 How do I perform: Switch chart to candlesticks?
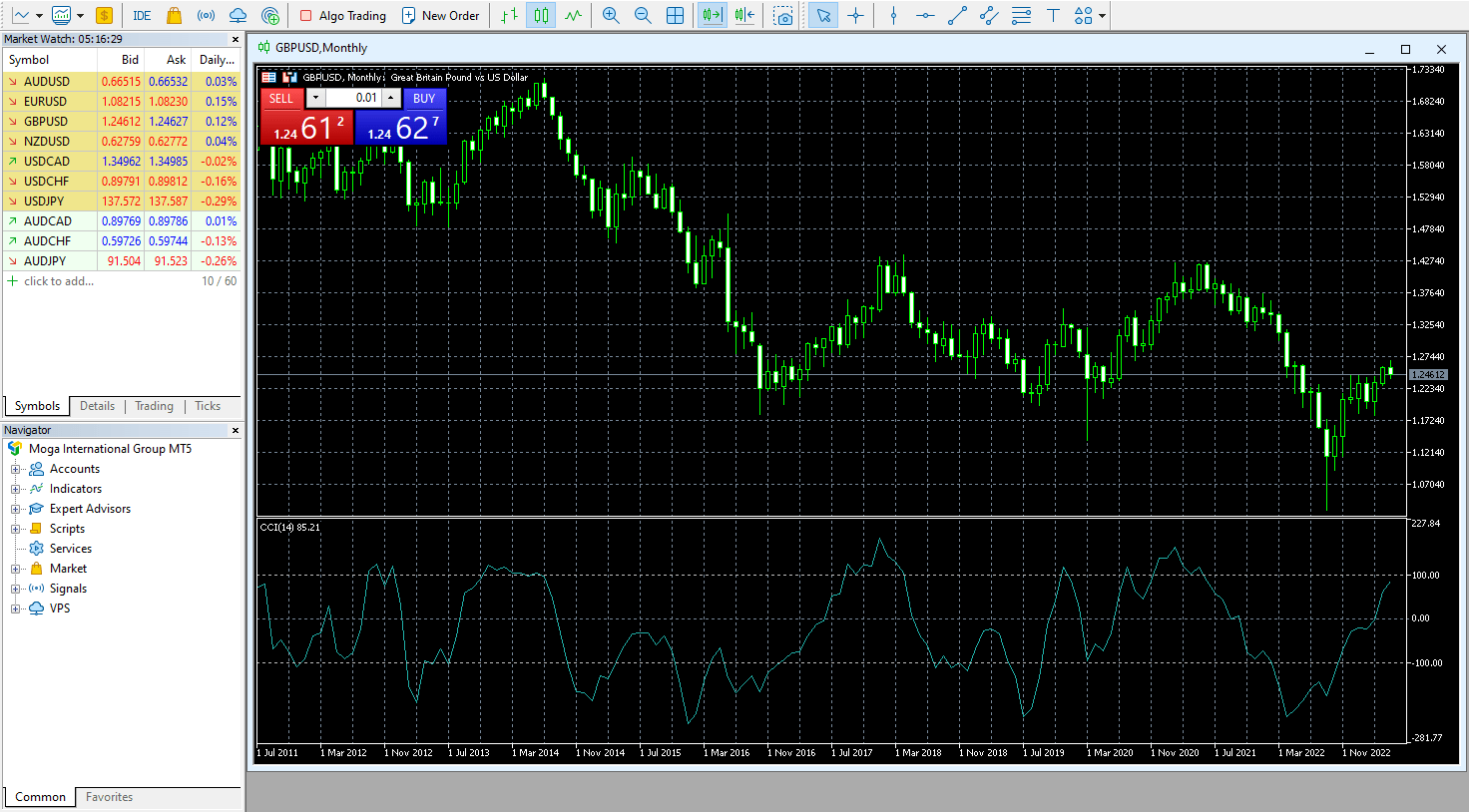(541, 15)
